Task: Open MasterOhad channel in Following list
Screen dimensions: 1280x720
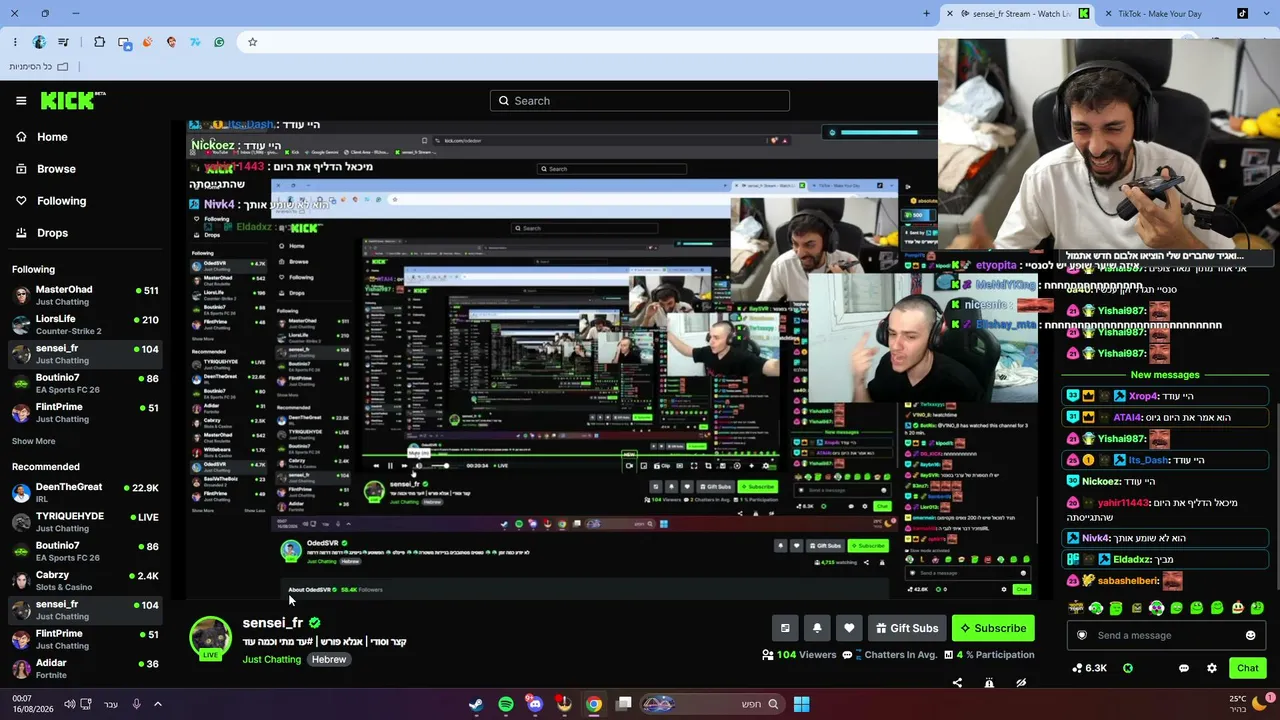Action: pos(84,296)
